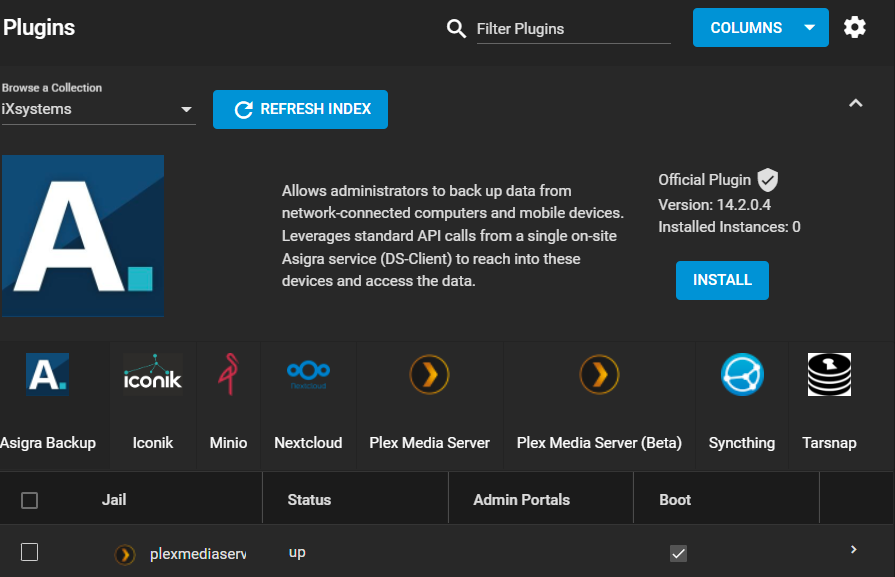Click the large Asigra logo image
This screenshot has width=895, height=577.
(83, 236)
